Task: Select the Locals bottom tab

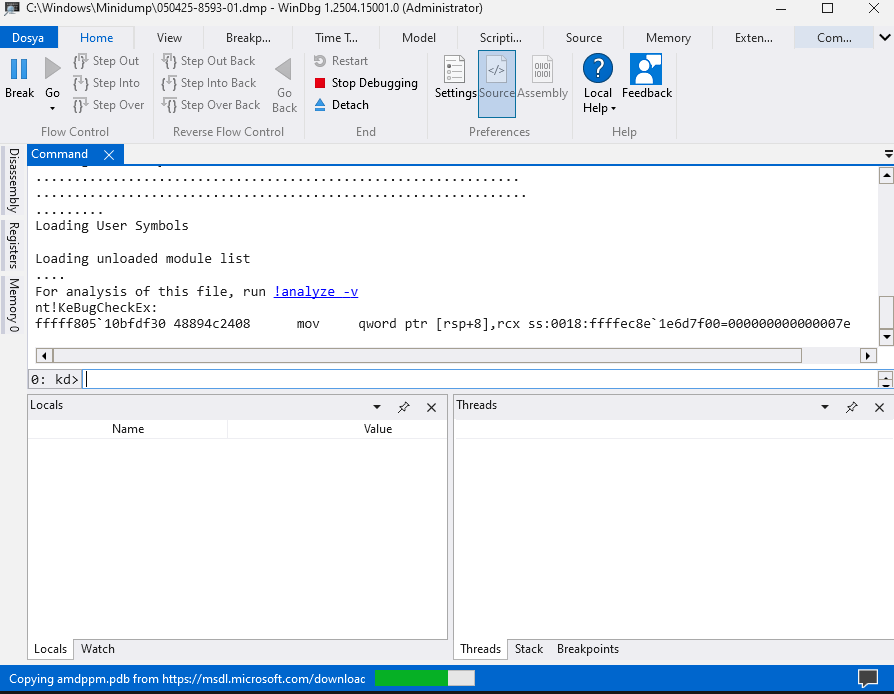Action: point(50,649)
